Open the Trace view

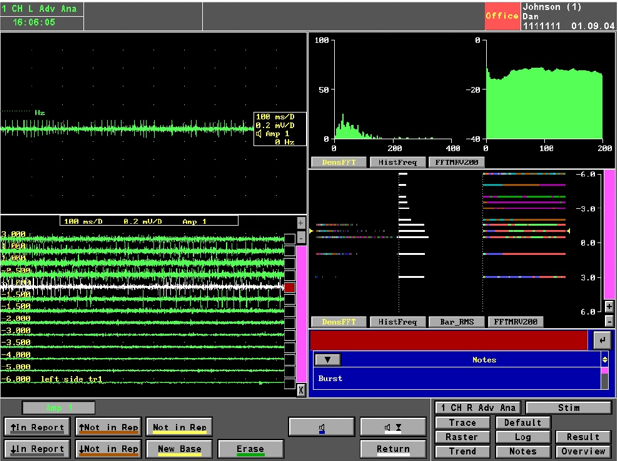coord(462,423)
